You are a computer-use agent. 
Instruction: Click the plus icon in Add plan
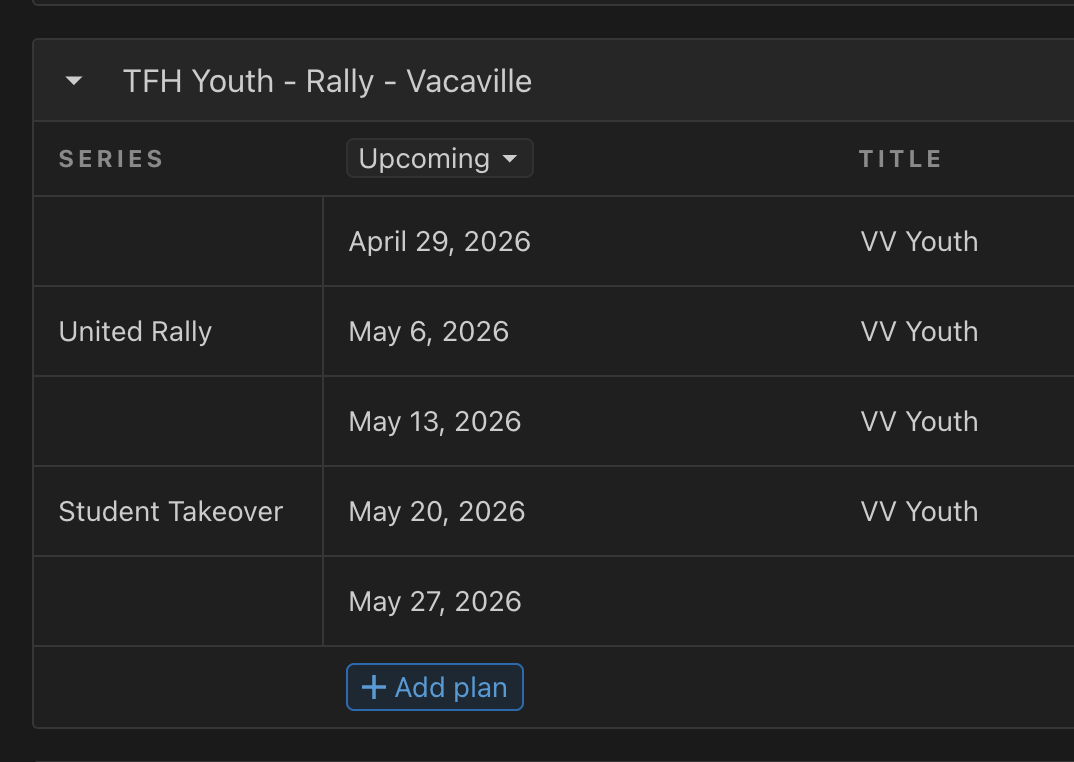(373, 687)
